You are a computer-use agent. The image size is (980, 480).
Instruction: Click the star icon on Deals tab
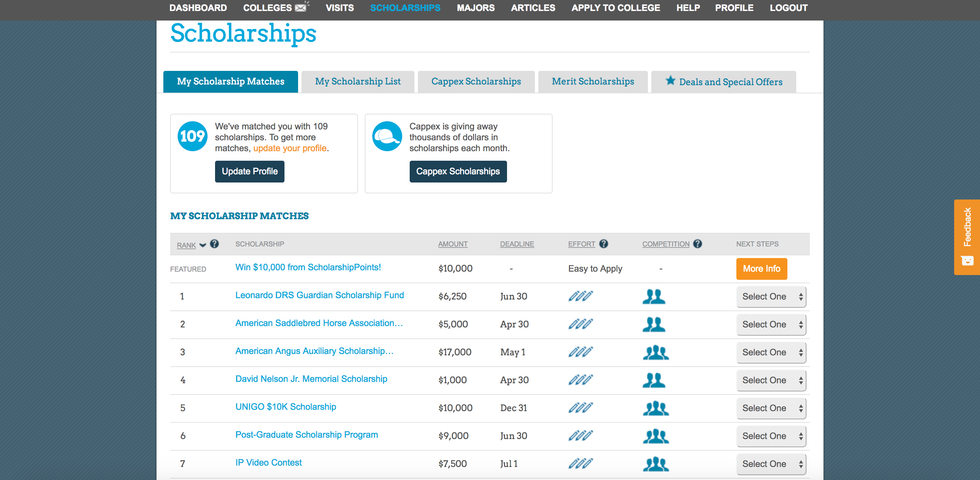[x=670, y=81]
